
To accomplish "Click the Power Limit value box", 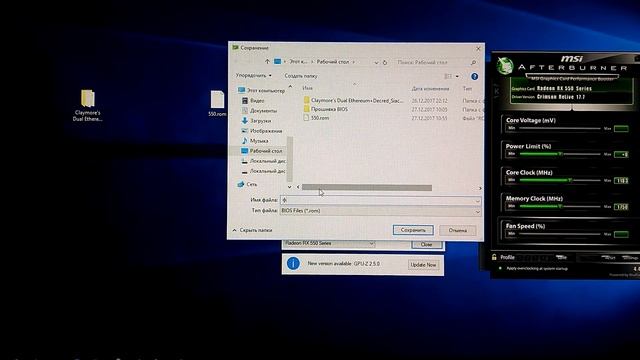I will click(621, 154).
